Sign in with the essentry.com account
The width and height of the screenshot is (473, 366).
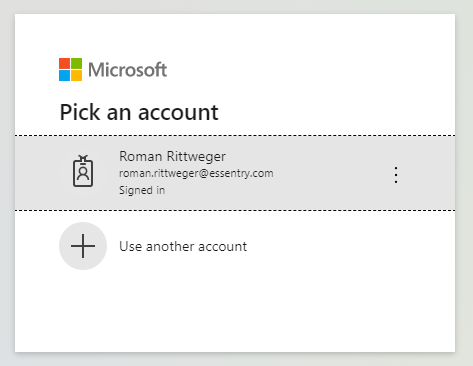(235, 173)
